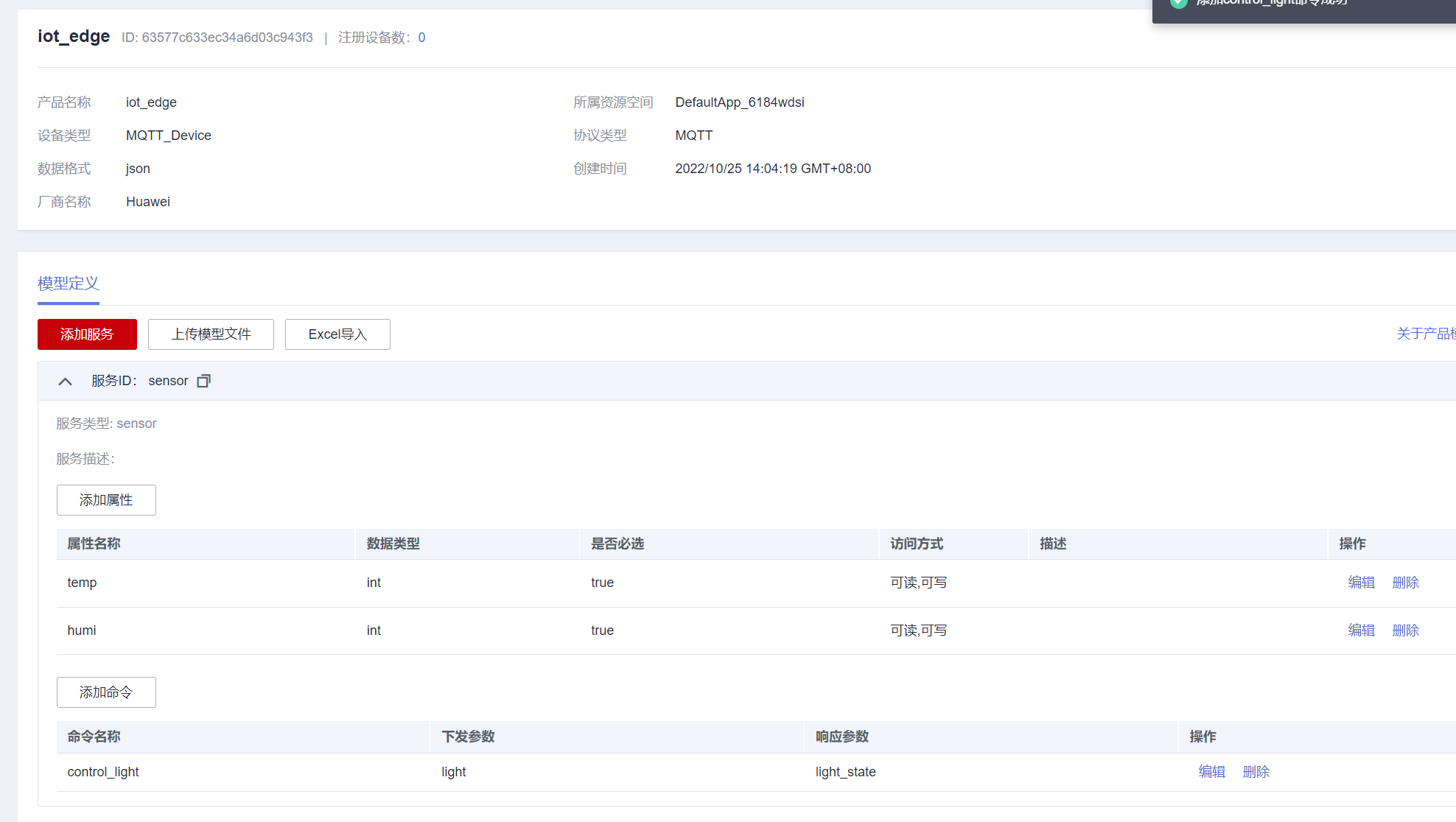Click the red 添加服务 button

click(x=87, y=334)
